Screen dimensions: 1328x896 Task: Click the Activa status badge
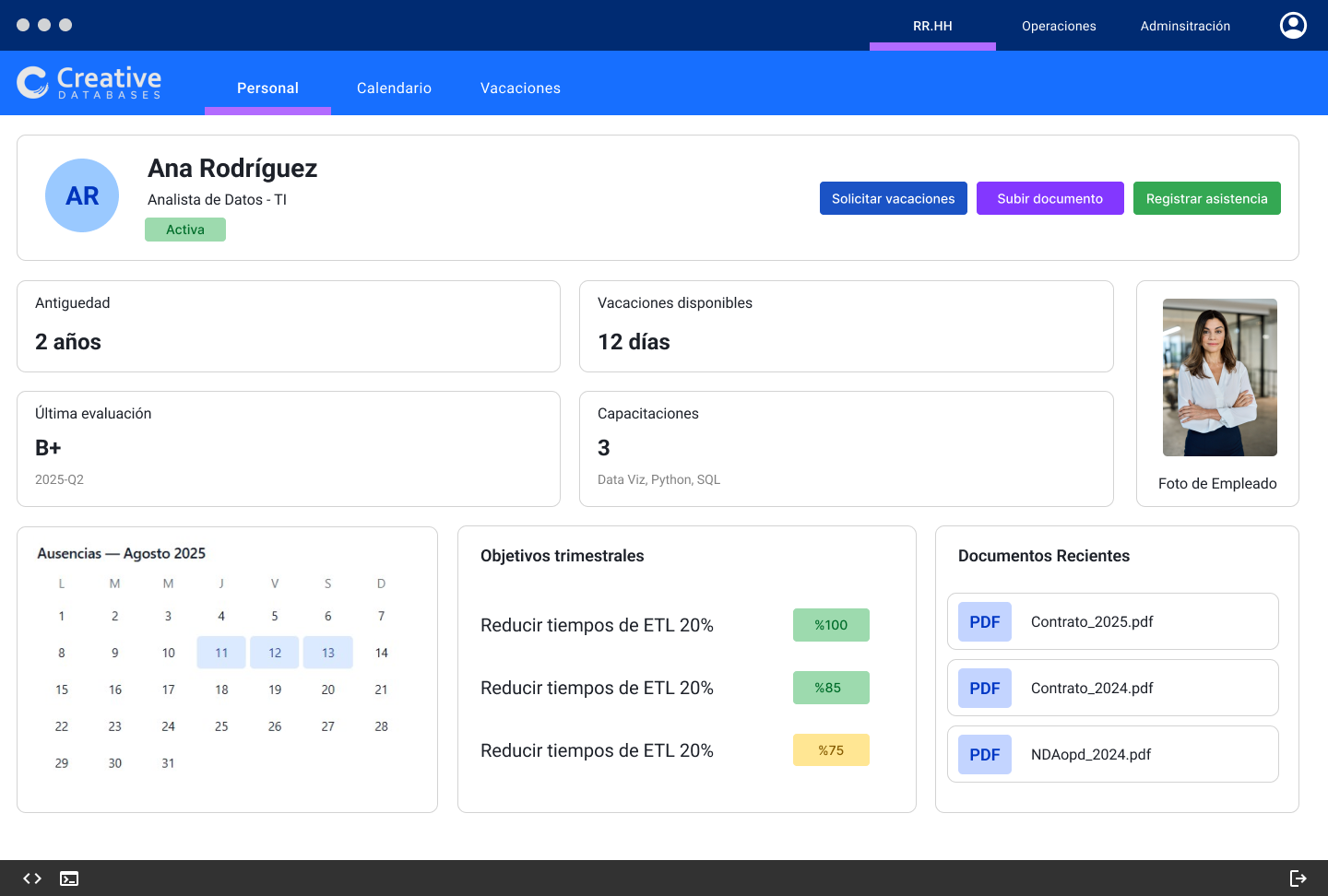[x=185, y=230]
